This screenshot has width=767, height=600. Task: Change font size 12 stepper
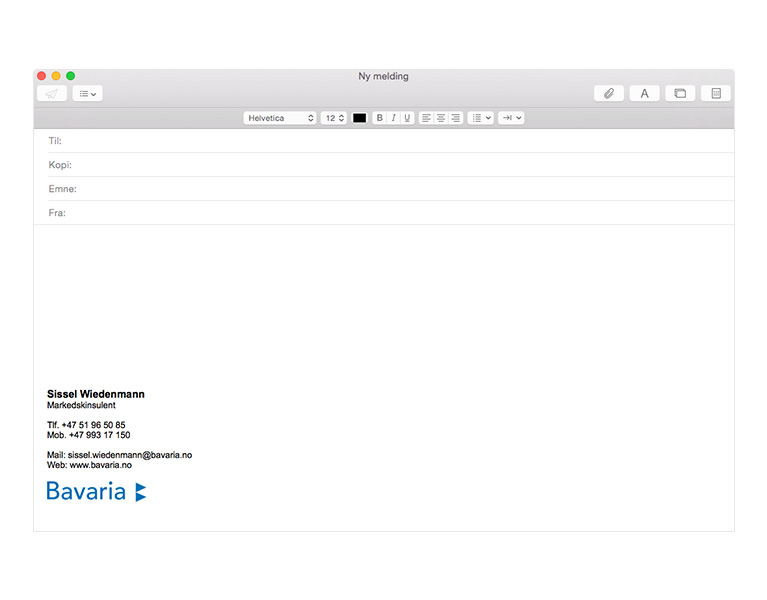click(x=334, y=118)
